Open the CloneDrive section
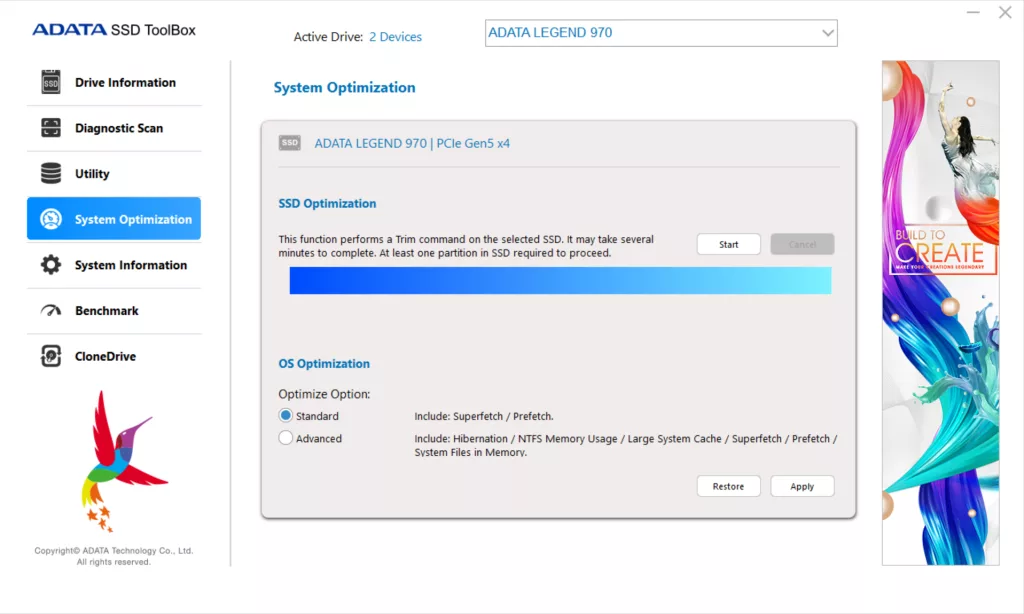Screen dimensions: 1024x614 (x=114, y=356)
